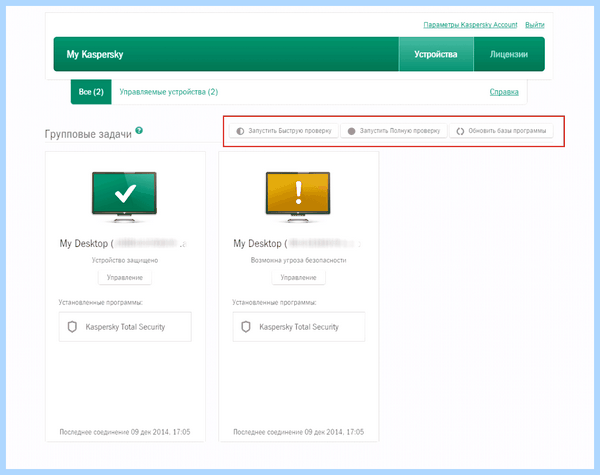The width and height of the screenshot is (600, 475).
Task: Show Управляемые устройства (2)
Action: [x=169, y=92]
